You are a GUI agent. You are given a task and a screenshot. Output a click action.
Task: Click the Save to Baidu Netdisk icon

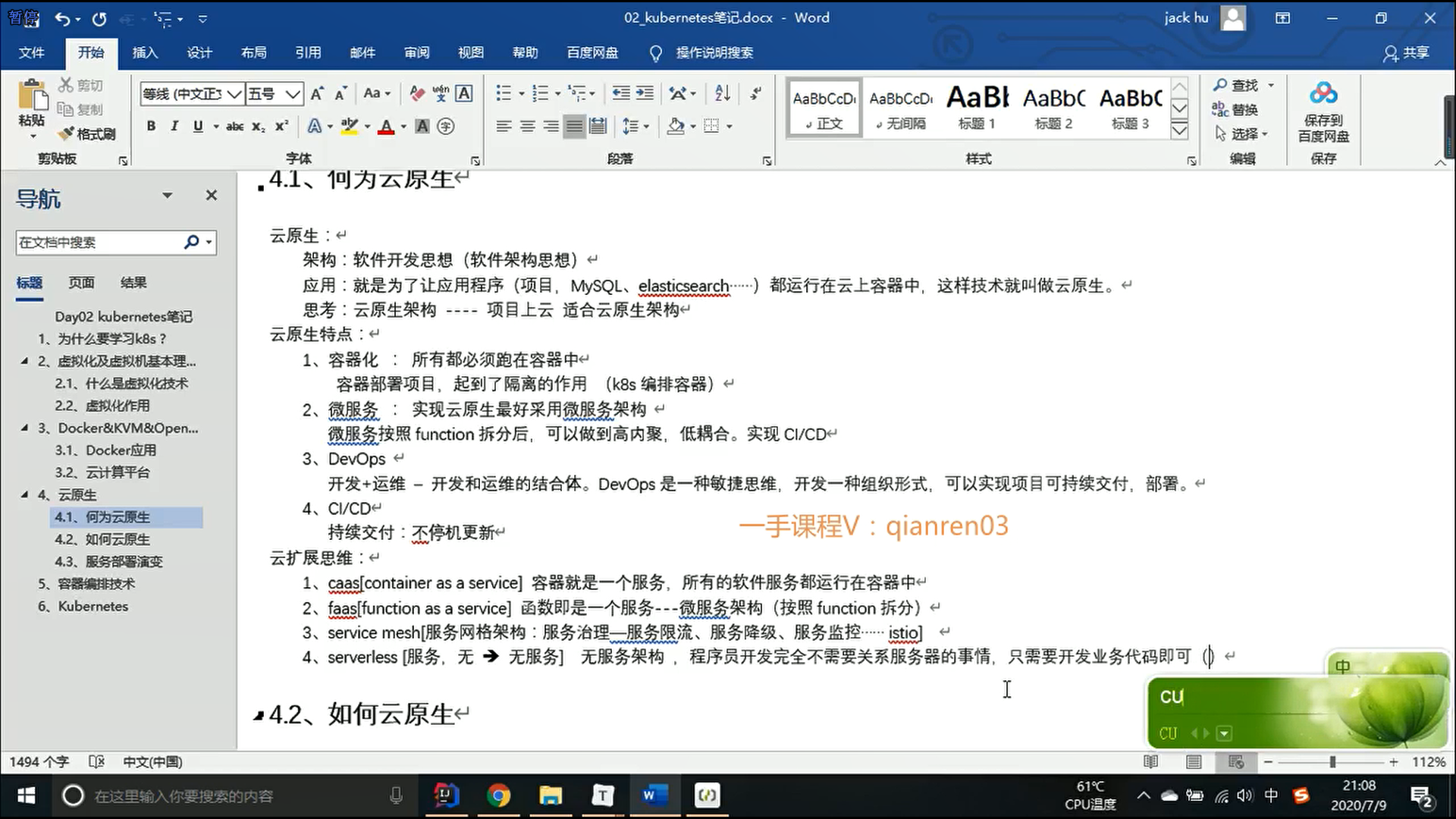1323,93
